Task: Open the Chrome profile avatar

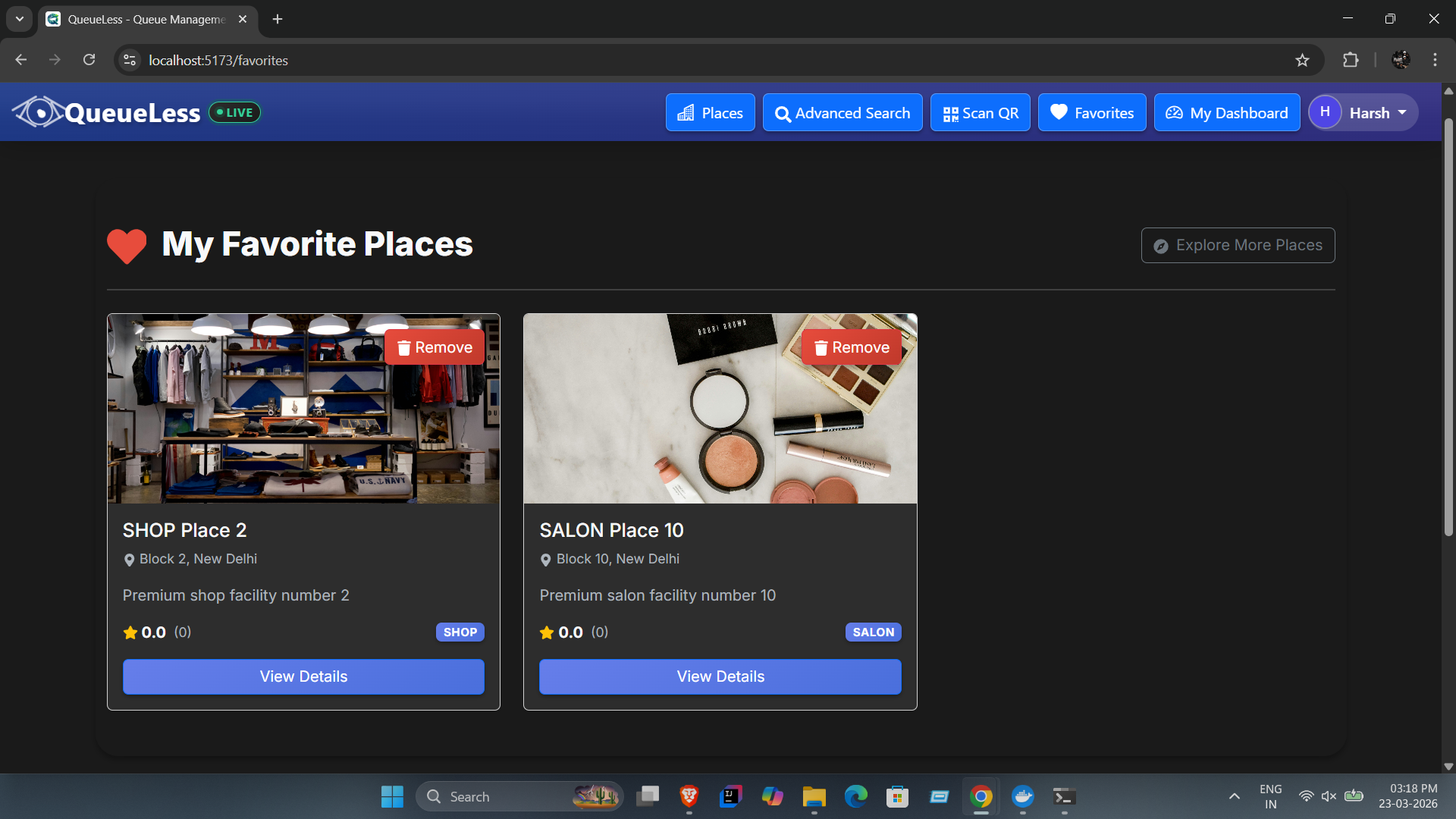Action: pyautogui.click(x=1401, y=60)
